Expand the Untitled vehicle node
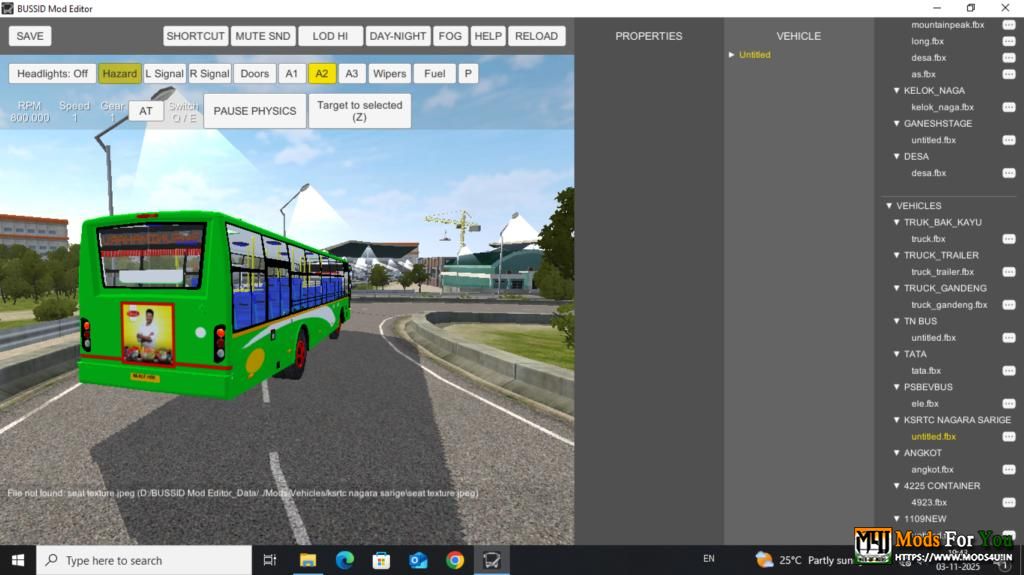This screenshot has width=1024, height=575. [x=731, y=55]
